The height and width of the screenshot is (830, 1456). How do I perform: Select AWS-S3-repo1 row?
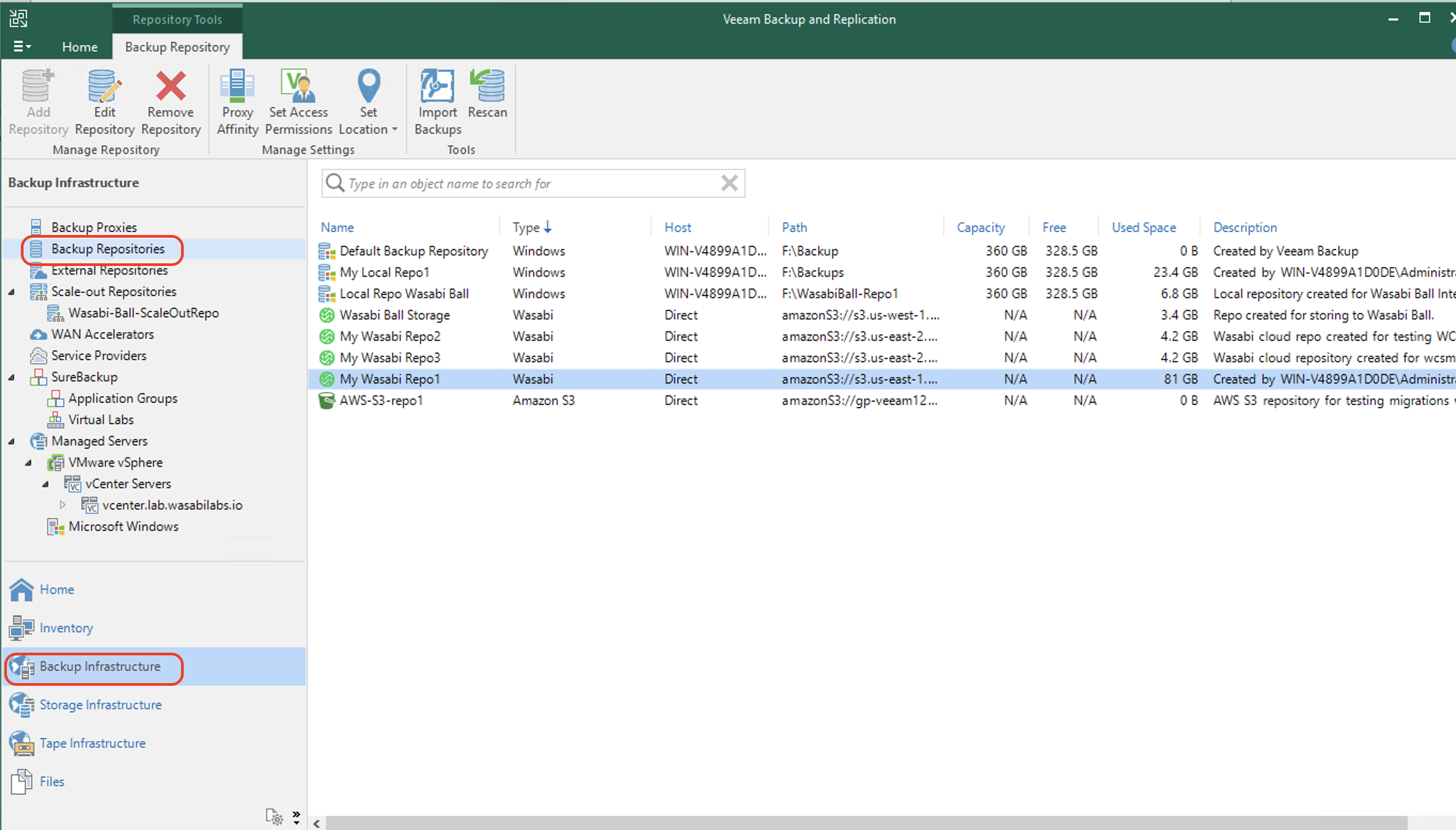[x=882, y=400]
